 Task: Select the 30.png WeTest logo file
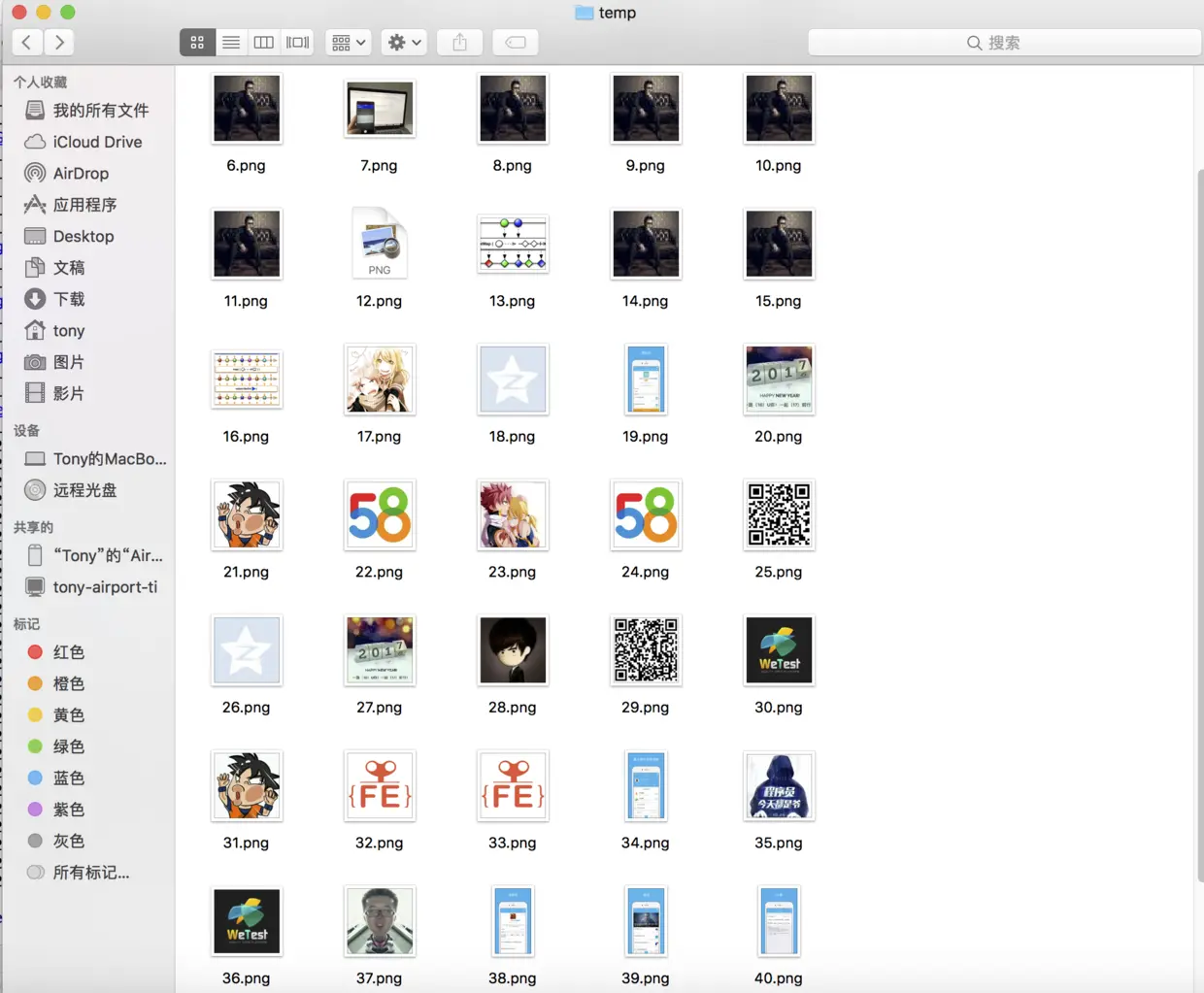(x=779, y=650)
